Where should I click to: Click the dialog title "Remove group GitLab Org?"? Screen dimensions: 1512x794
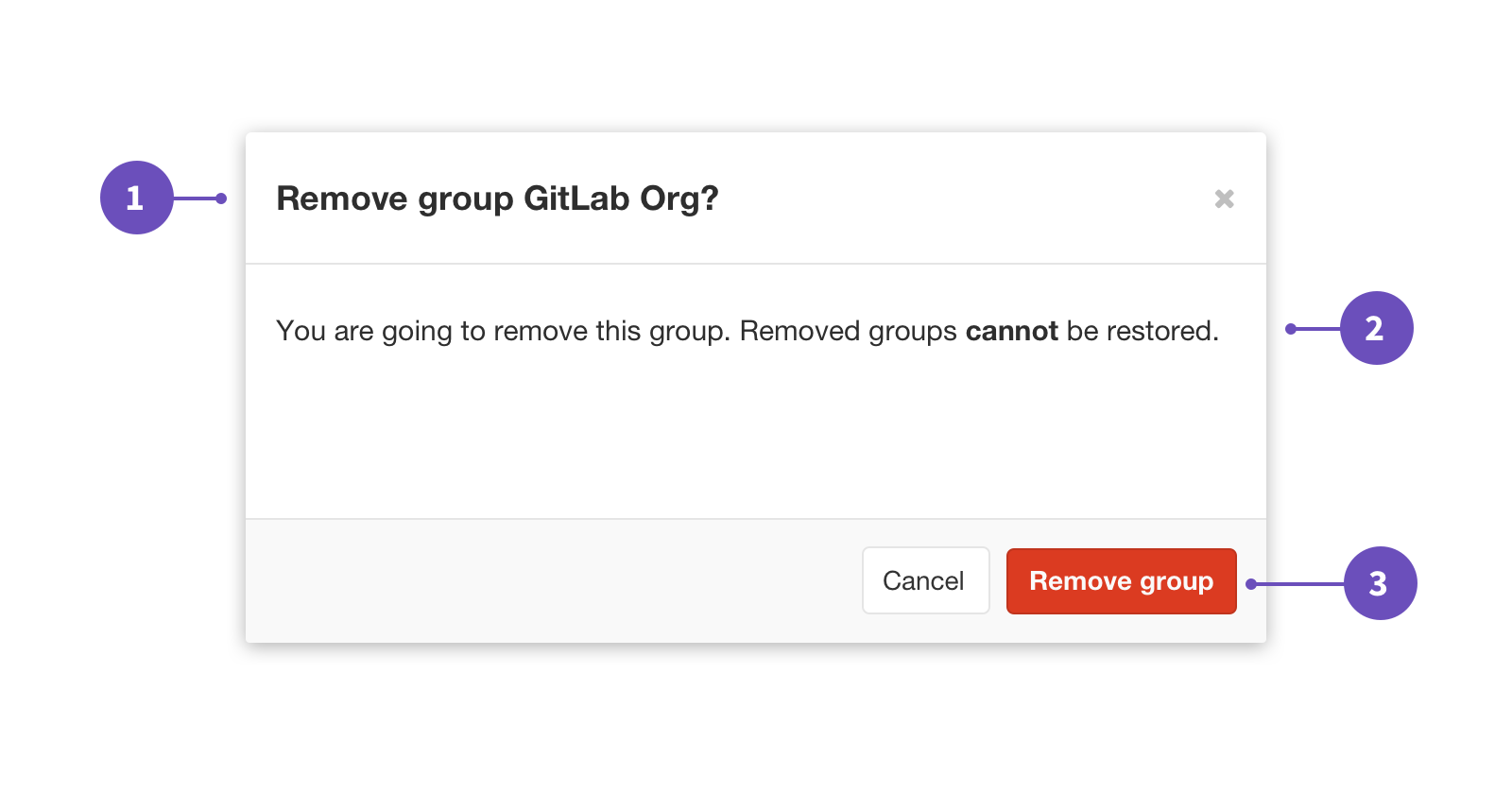[x=497, y=198]
